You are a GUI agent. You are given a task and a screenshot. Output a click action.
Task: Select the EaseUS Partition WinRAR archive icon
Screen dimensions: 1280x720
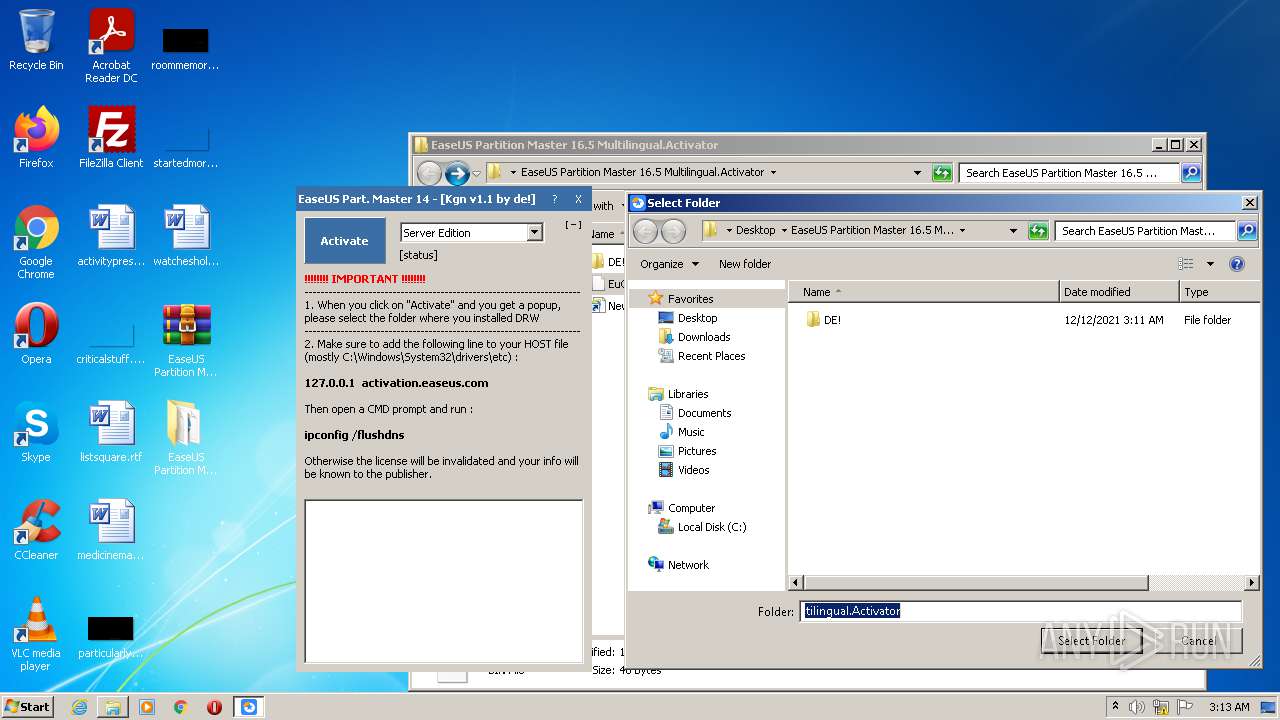[x=186, y=340]
